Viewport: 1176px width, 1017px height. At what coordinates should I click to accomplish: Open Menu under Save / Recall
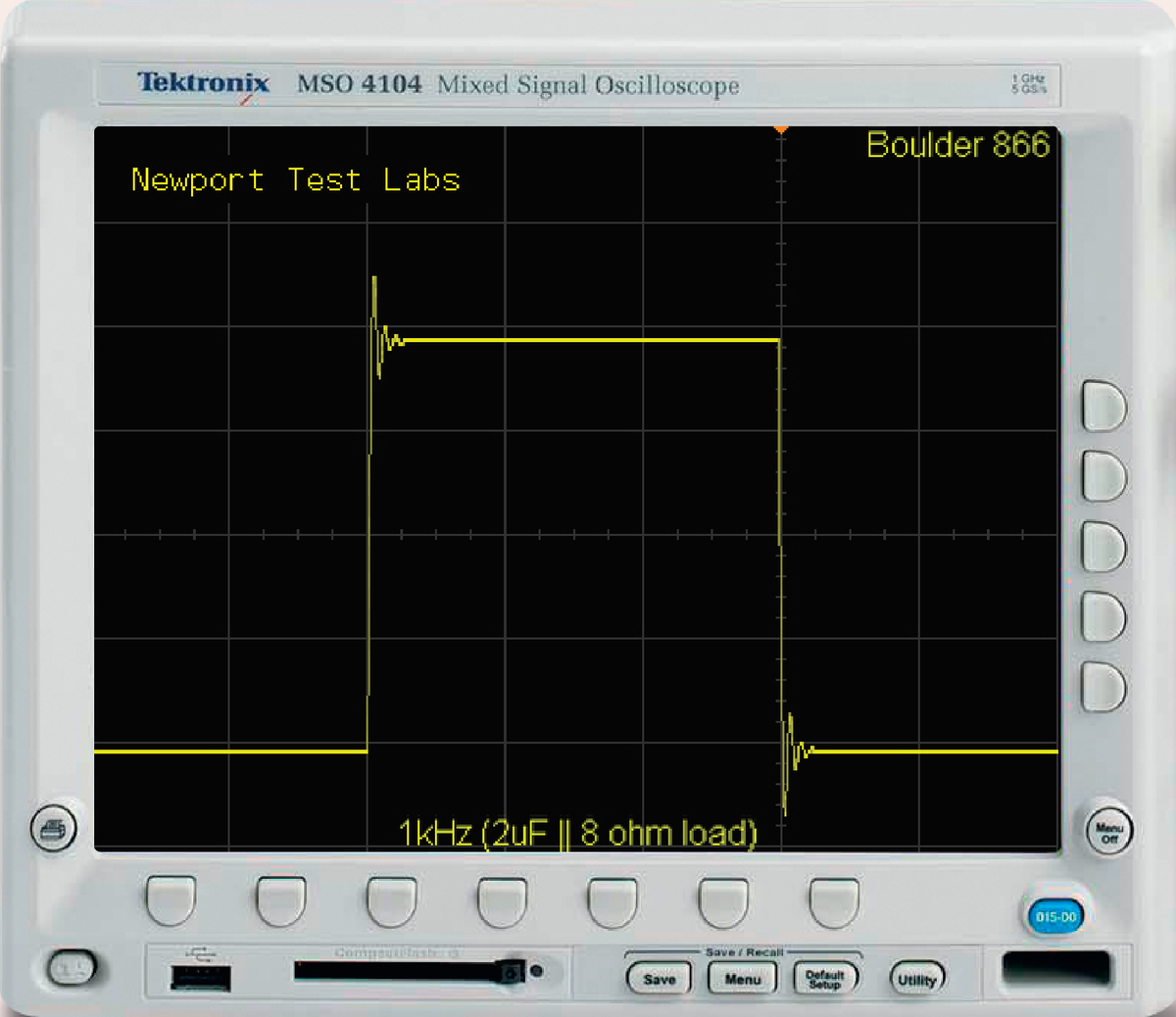(742, 979)
